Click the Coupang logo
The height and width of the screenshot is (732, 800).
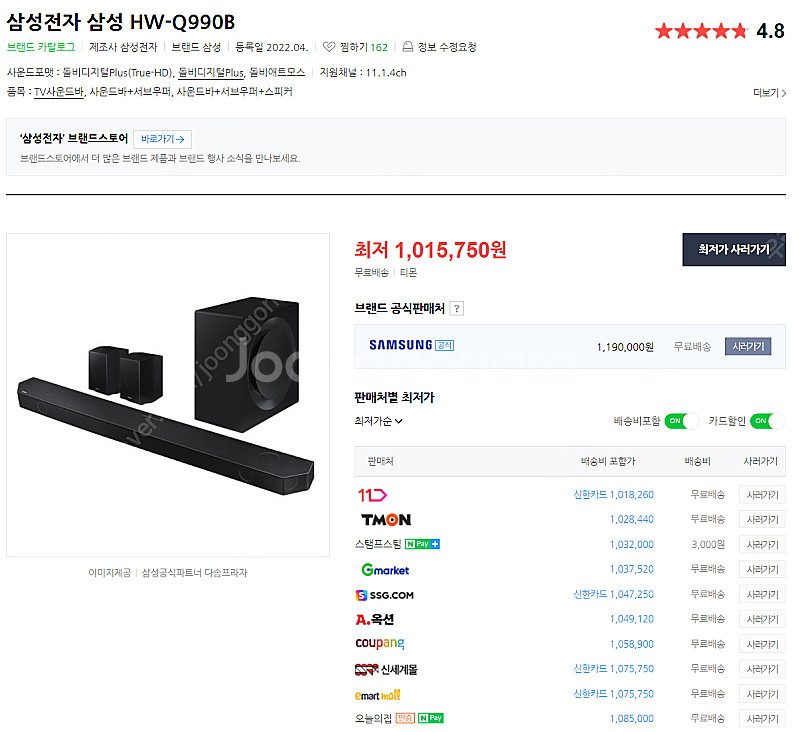coord(379,644)
